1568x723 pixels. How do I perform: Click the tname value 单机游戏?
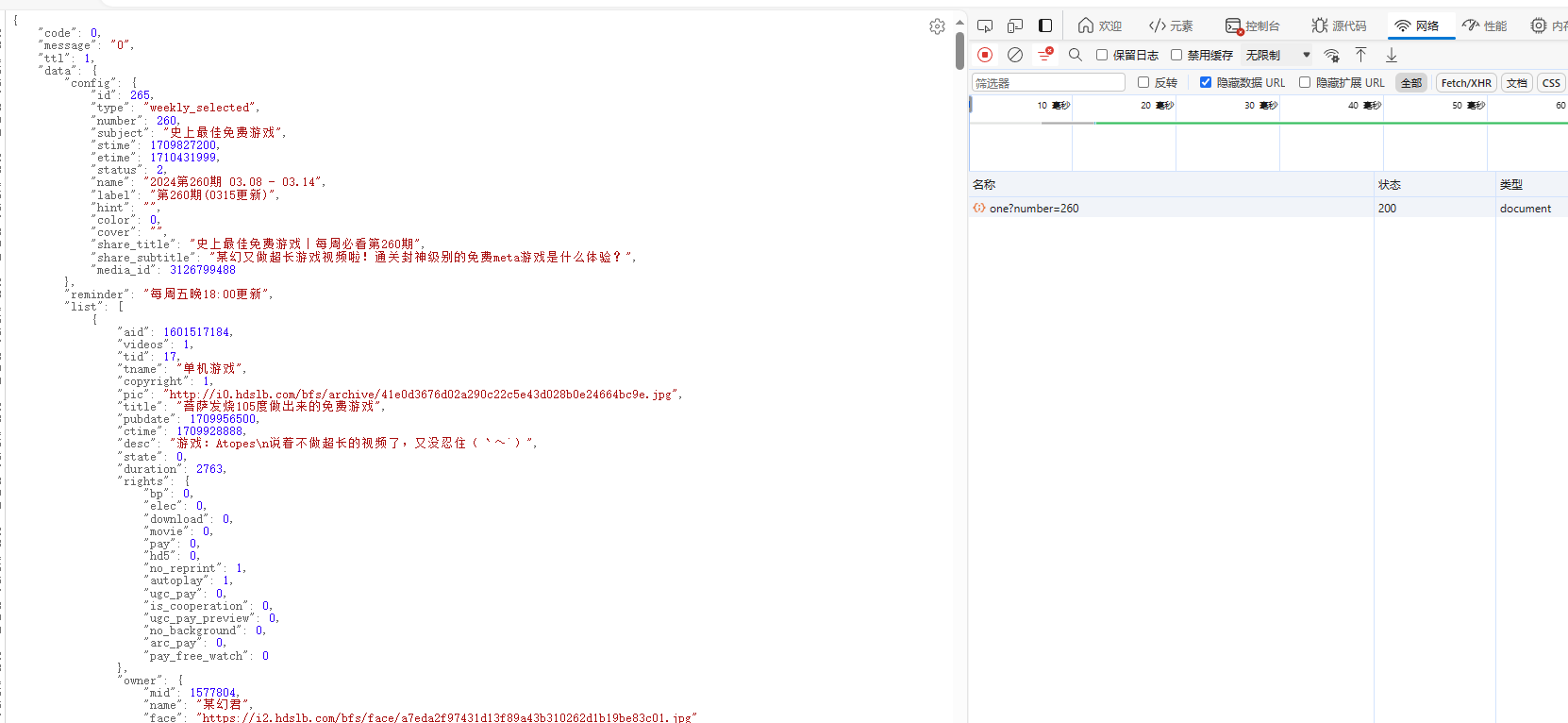pos(209,368)
